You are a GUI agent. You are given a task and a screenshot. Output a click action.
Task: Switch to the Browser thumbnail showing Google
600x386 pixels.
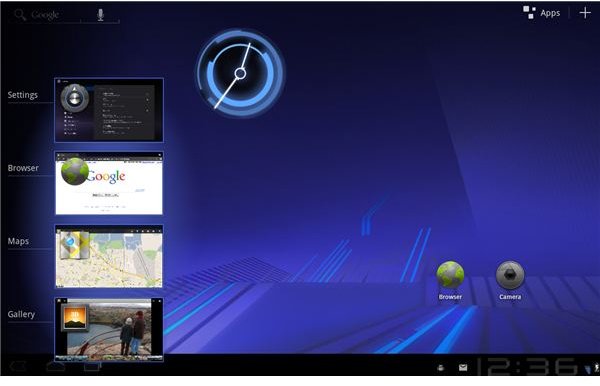coord(109,183)
